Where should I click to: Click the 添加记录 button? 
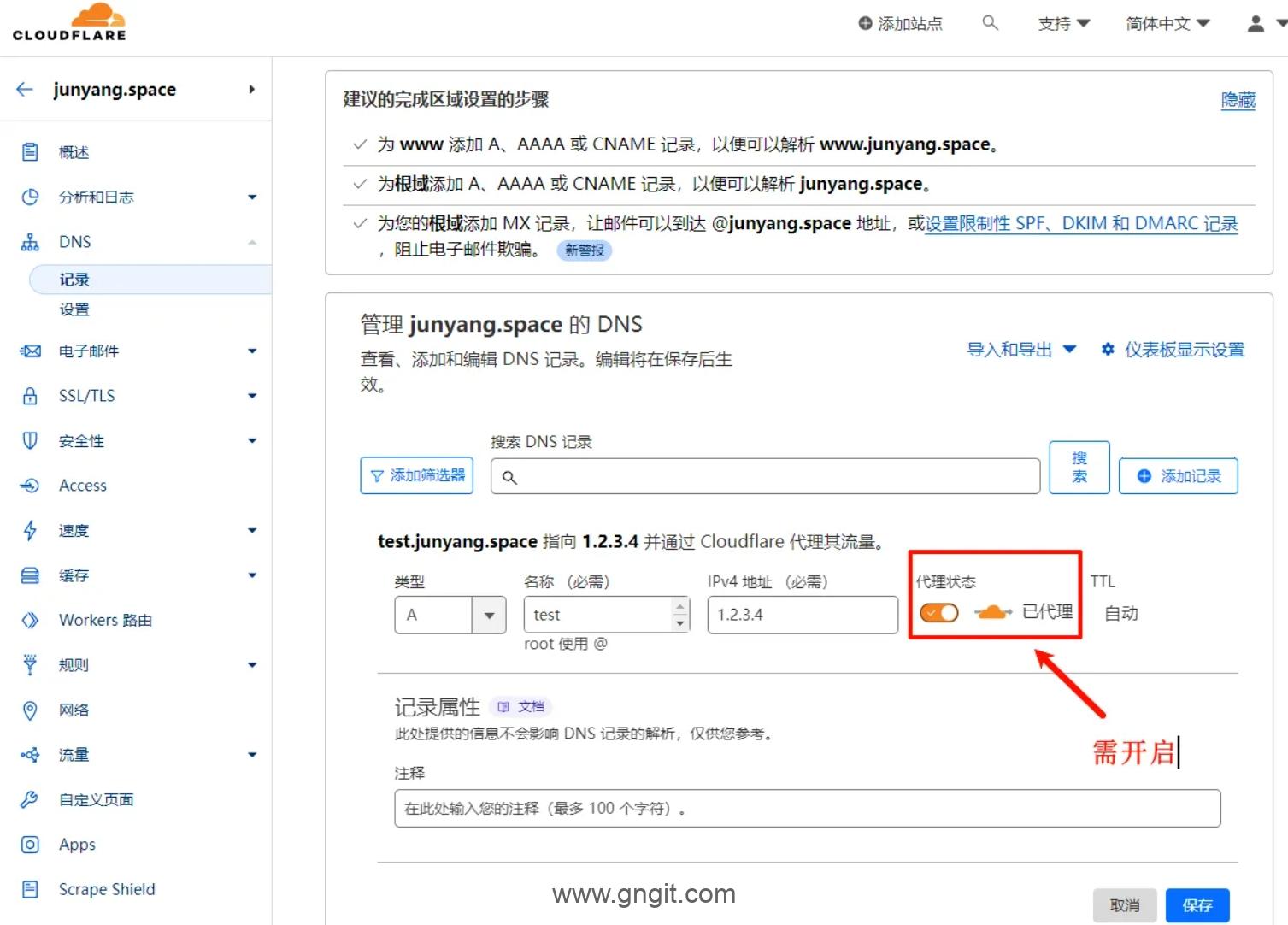coord(1179,476)
